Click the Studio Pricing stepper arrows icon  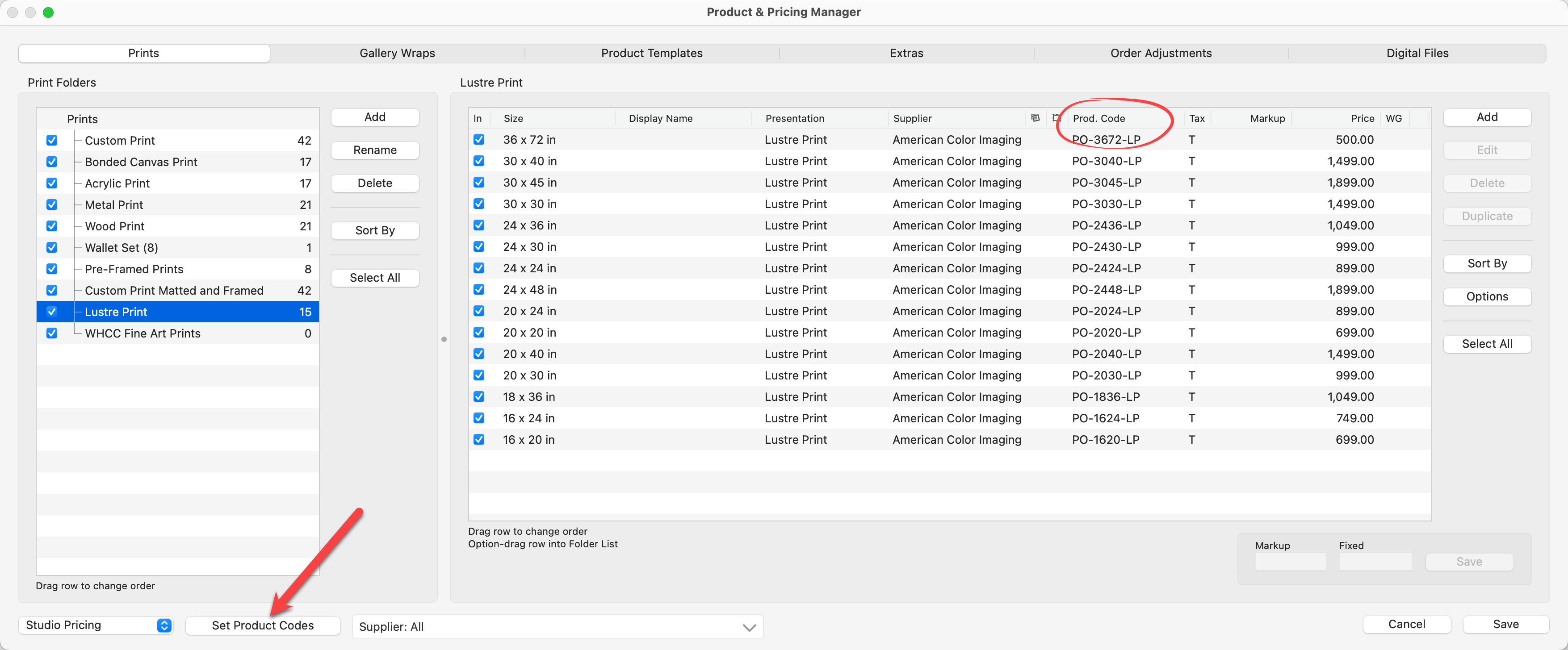click(164, 625)
